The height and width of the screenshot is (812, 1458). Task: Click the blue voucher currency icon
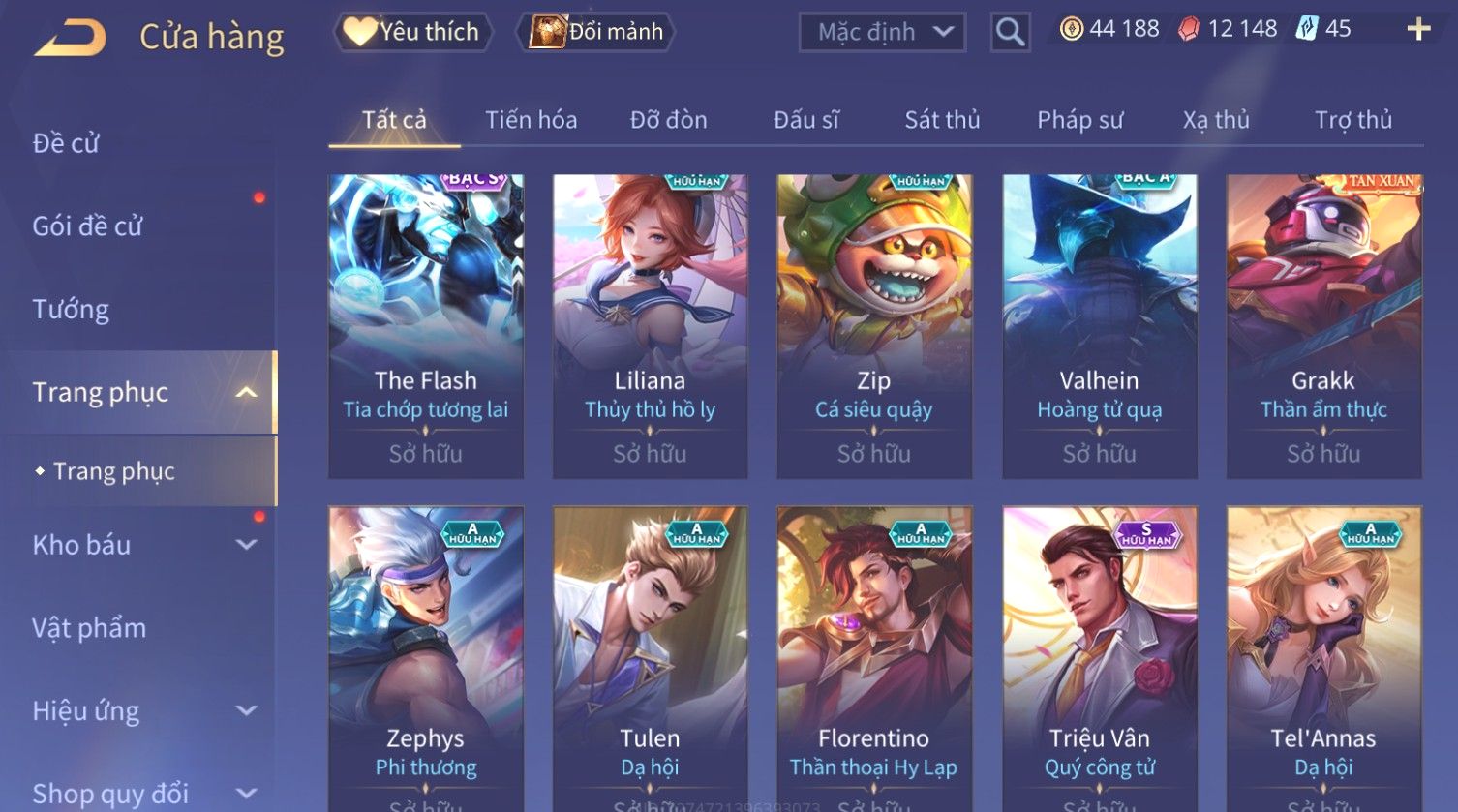1307,29
